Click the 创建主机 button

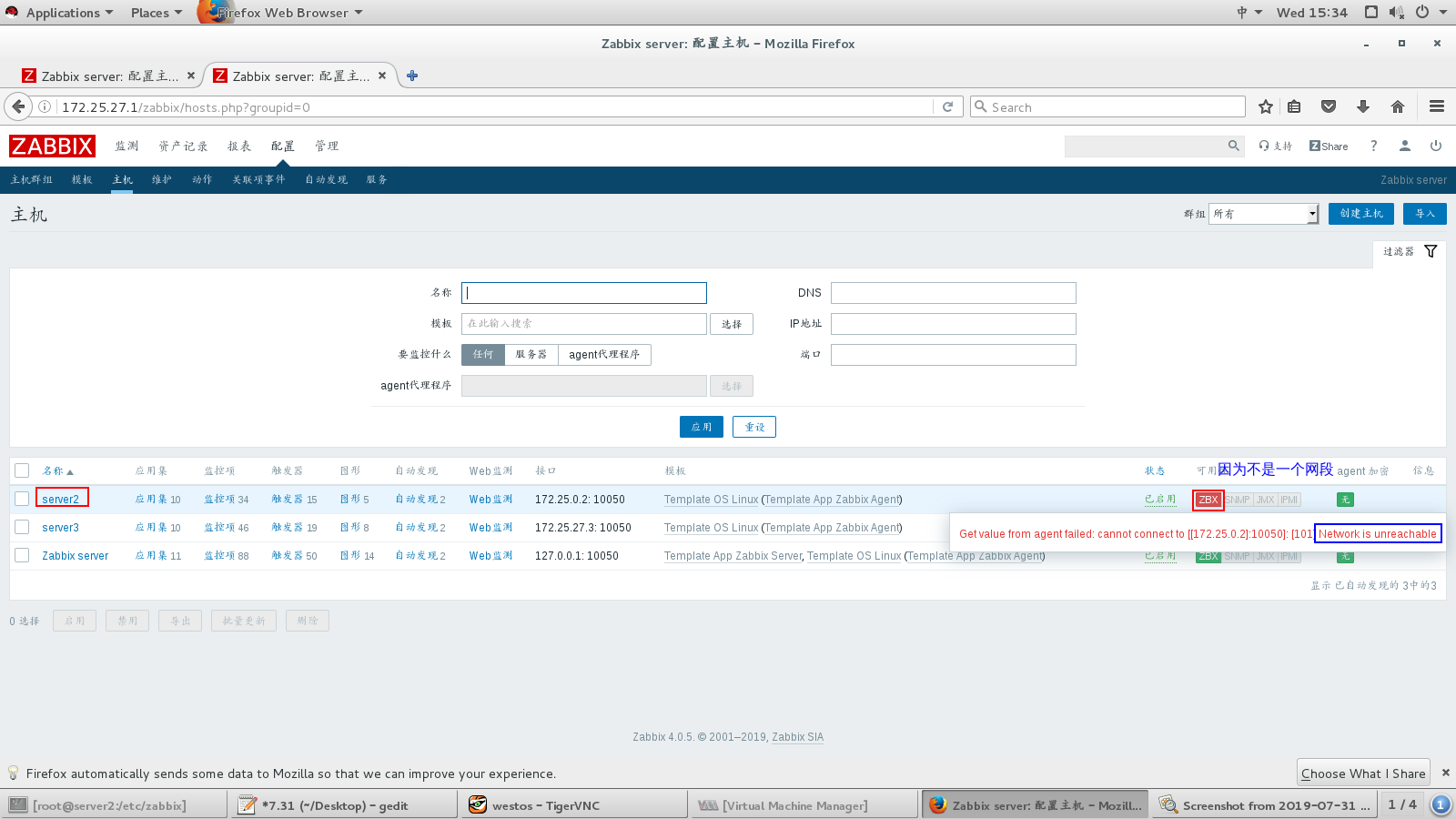pos(1361,214)
